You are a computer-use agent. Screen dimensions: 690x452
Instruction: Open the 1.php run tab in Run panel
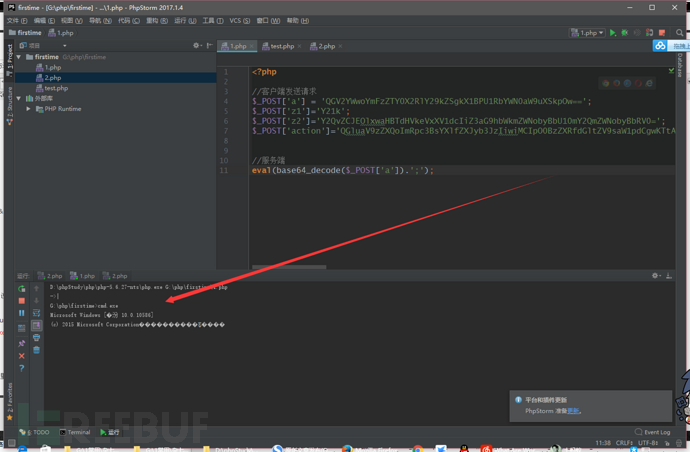82,276
